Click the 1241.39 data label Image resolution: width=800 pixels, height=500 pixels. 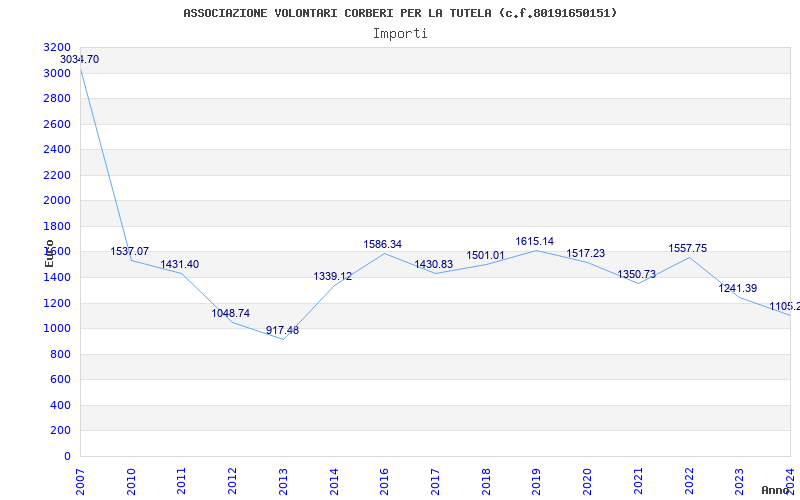point(738,289)
